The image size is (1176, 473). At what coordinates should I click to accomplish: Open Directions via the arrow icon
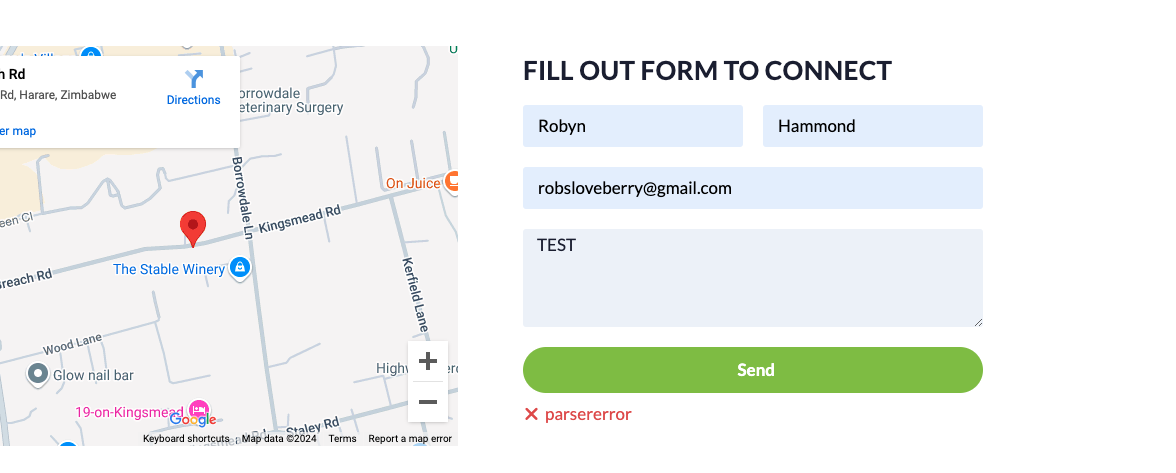(194, 80)
